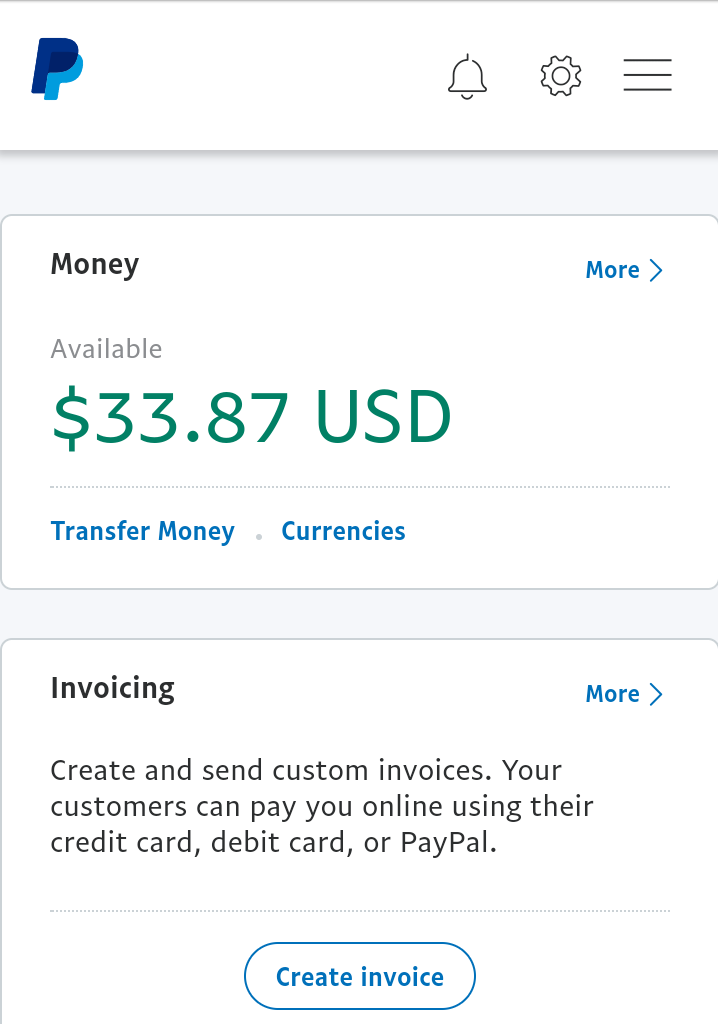Click the invoicing description paragraph

pyautogui.click(x=322, y=807)
